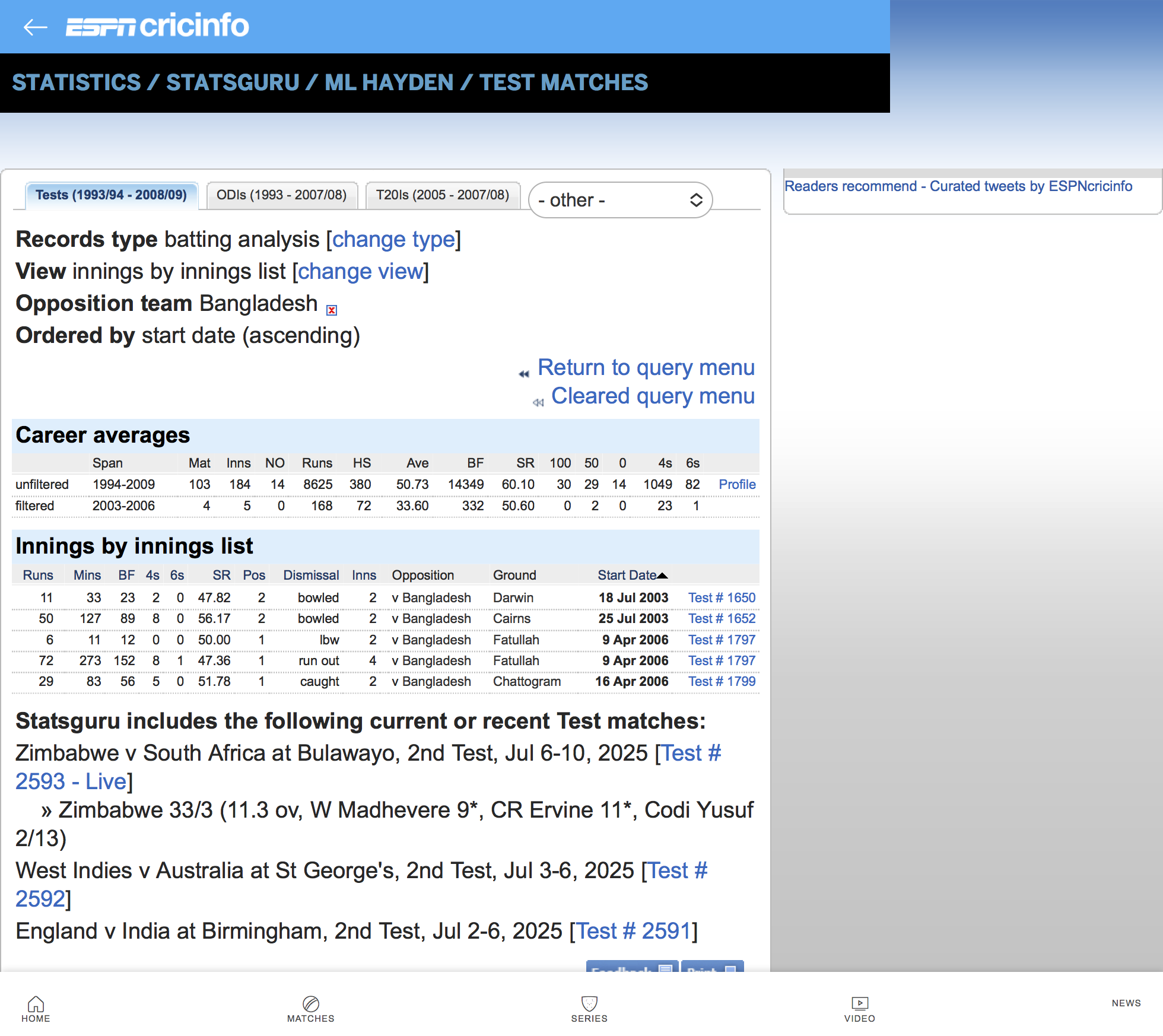Open News in the bottom navigation
1163x1036 pixels.
(x=1126, y=1003)
